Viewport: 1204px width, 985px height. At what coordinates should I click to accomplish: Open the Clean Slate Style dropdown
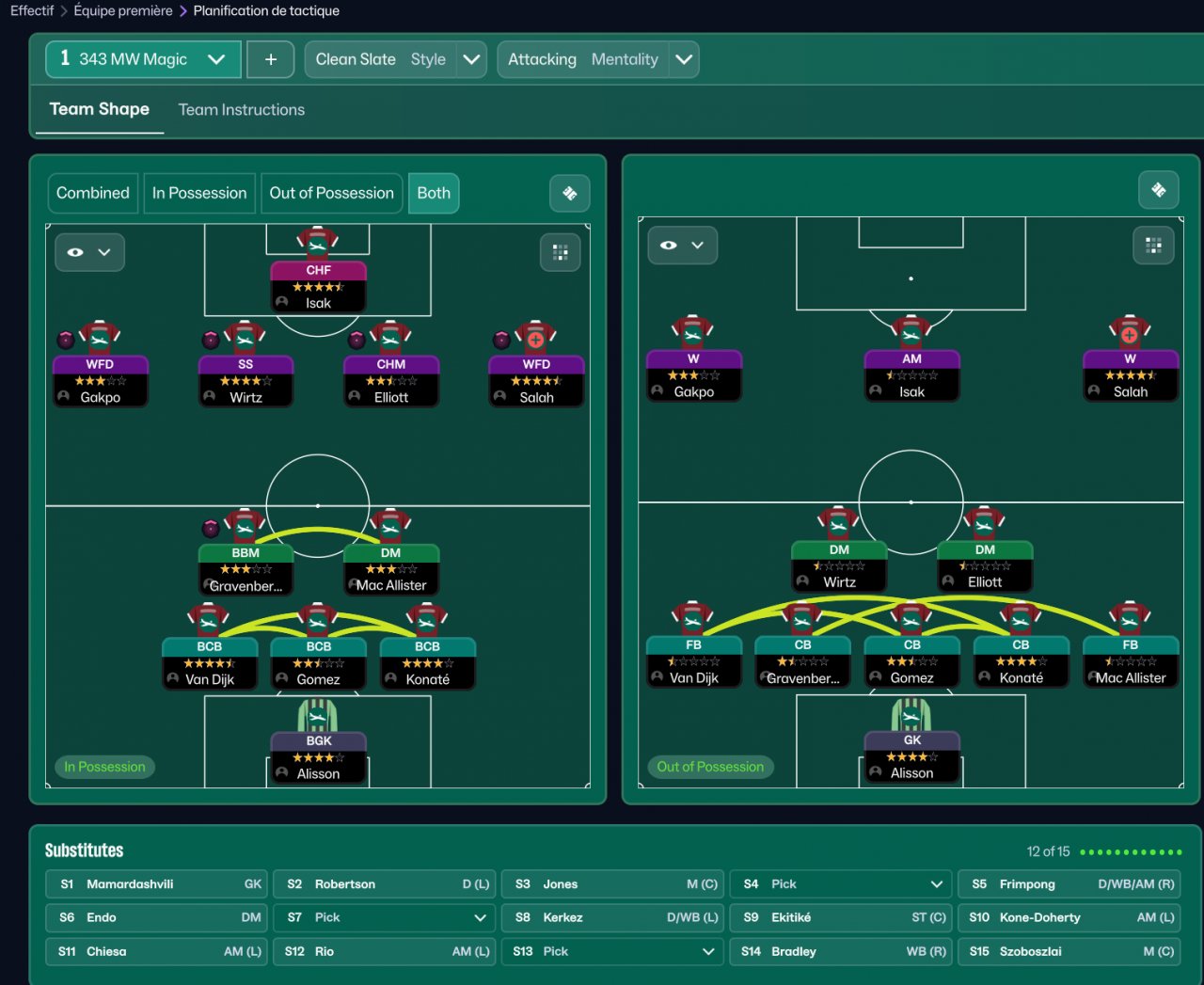[x=396, y=59]
